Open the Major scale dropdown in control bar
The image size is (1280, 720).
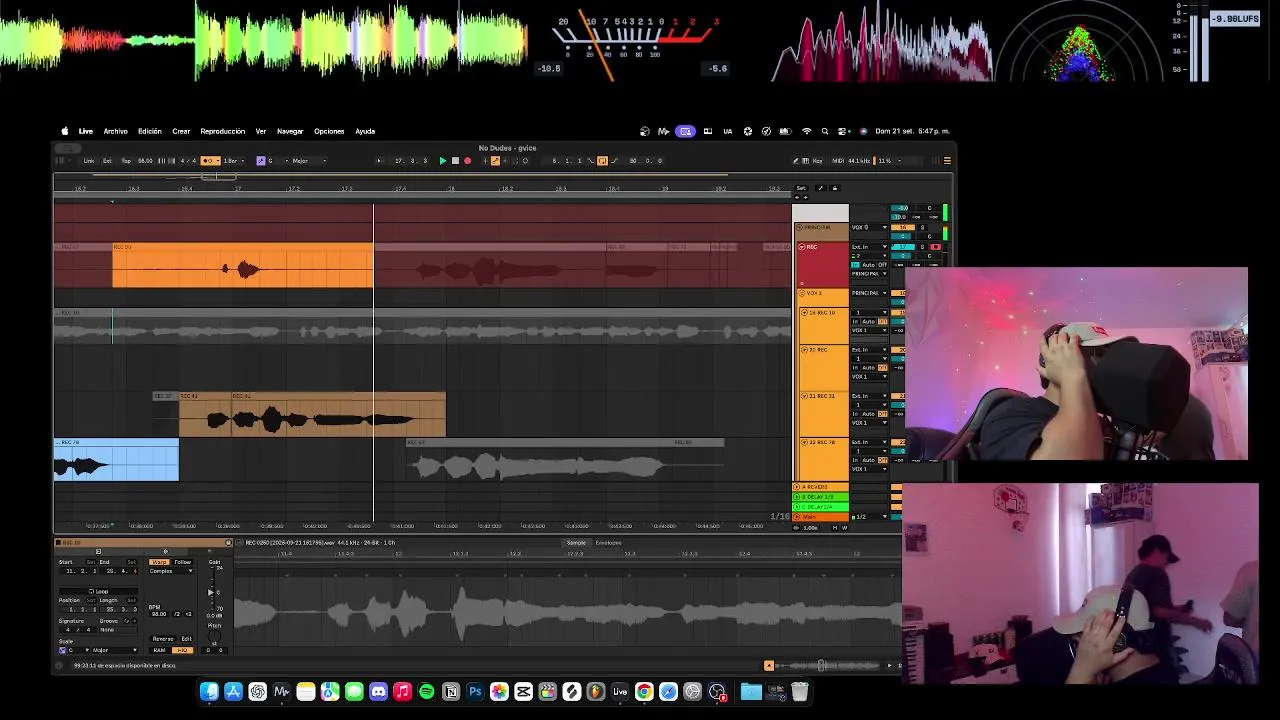click(x=307, y=161)
